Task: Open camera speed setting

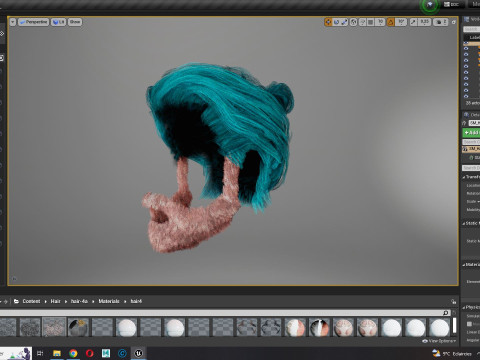Action: click(x=441, y=22)
